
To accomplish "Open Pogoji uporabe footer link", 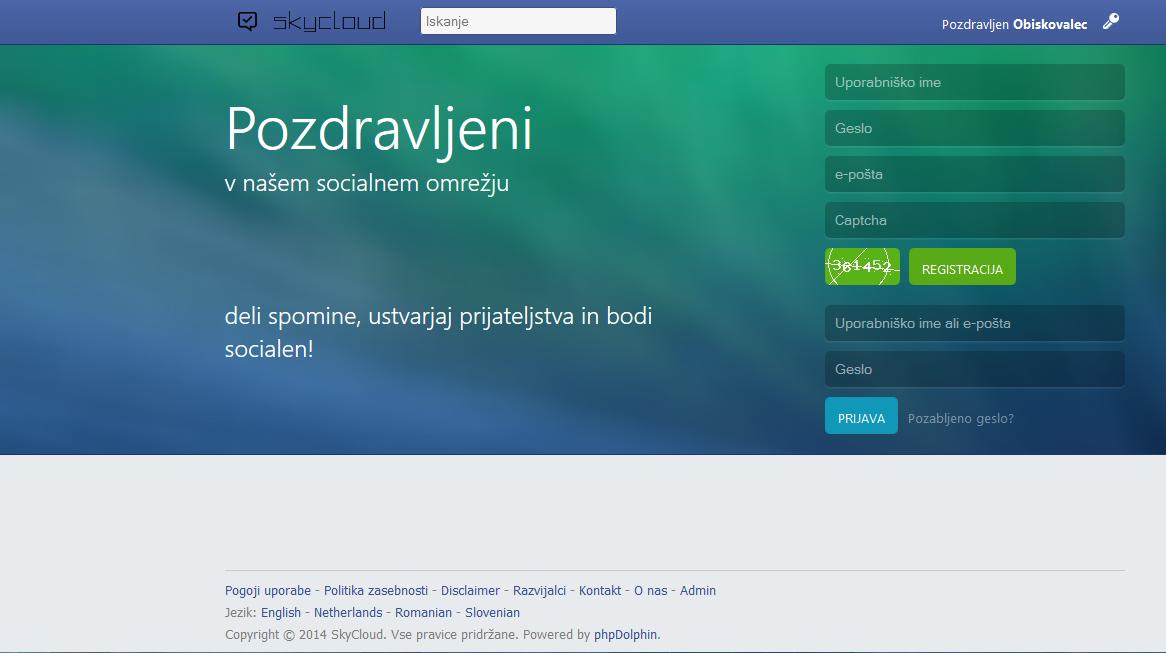I will [x=267, y=591].
